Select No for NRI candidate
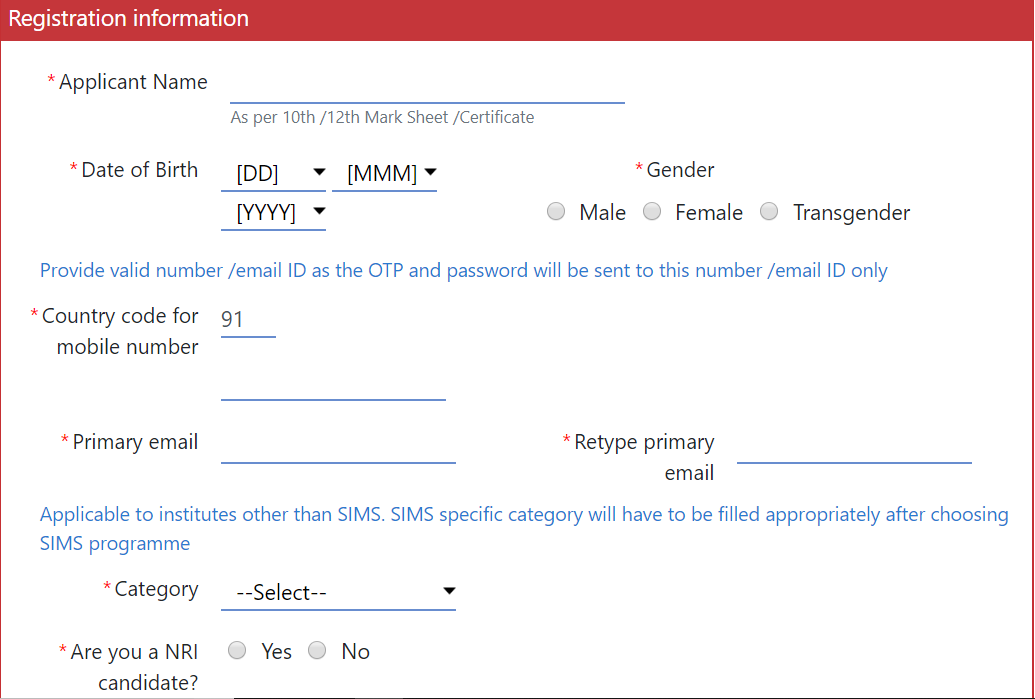Image resolution: width=1035 pixels, height=699 pixels. tap(317, 650)
